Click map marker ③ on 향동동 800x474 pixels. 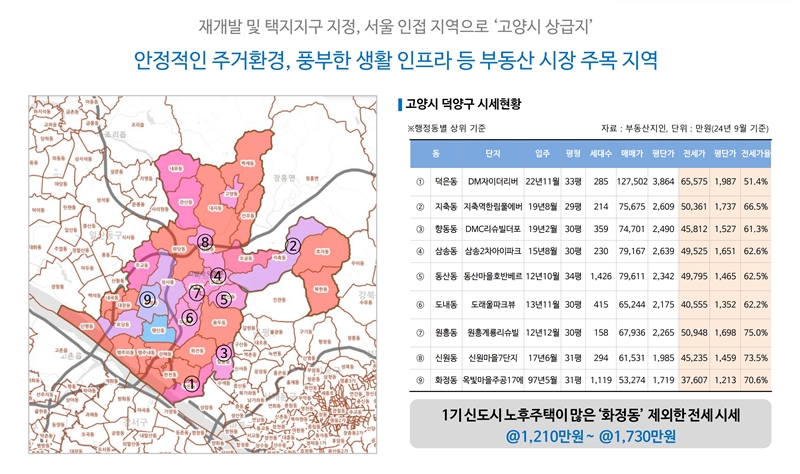point(223,352)
